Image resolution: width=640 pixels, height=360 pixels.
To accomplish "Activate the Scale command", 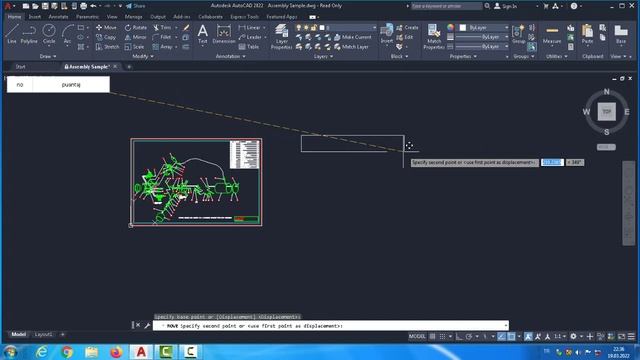I will point(134,47).
